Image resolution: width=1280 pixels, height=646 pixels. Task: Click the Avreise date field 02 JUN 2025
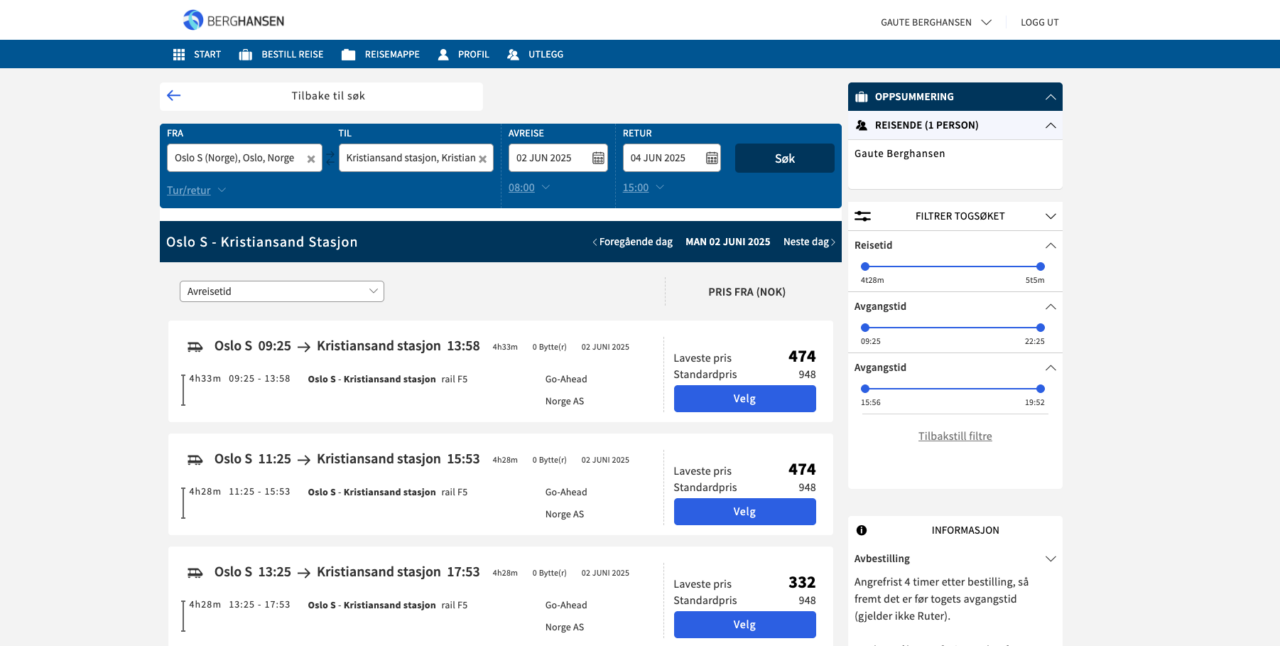tap(558, 158)
